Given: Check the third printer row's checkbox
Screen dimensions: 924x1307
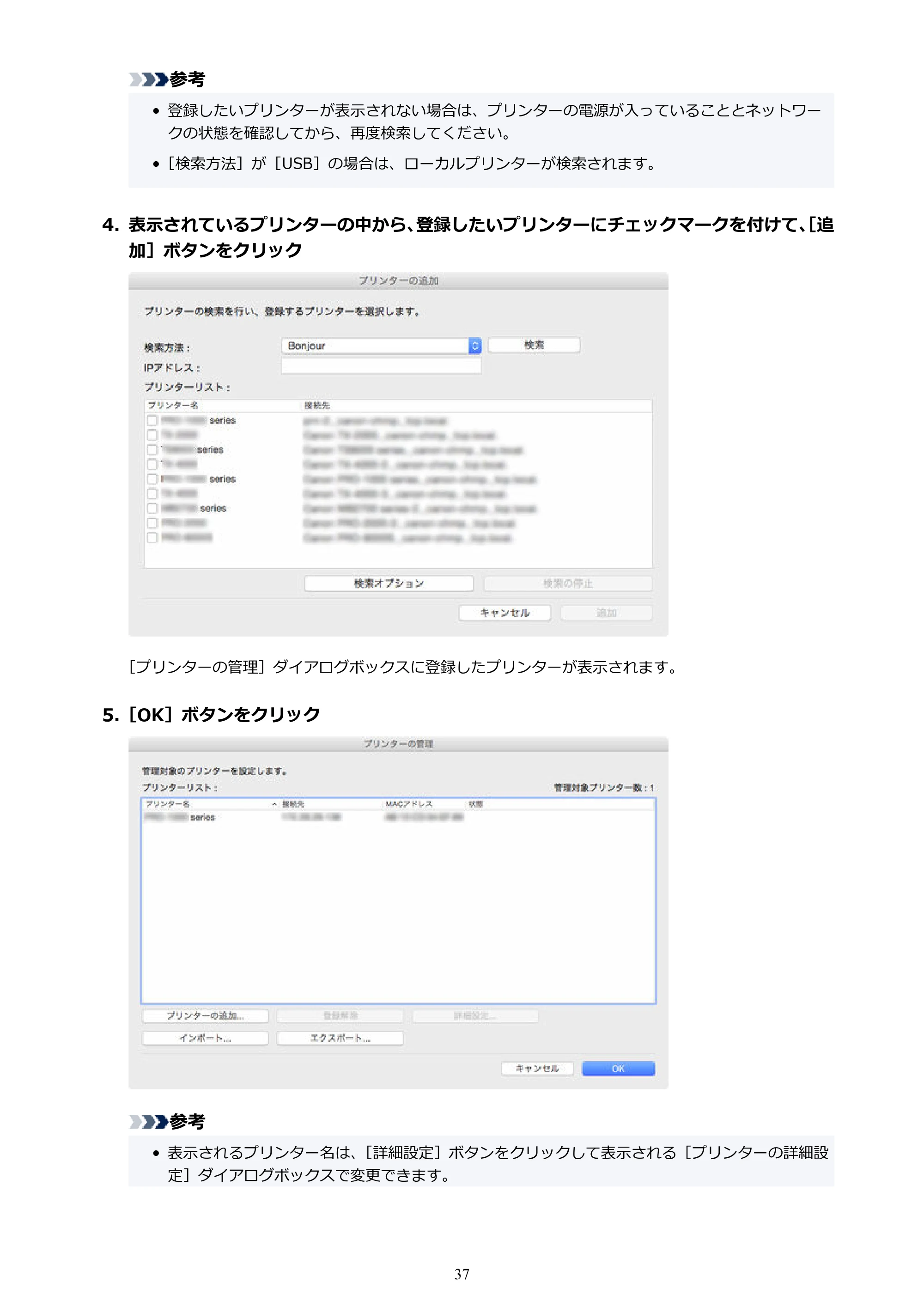Looking at the screenshot, I should coord(152,450).
